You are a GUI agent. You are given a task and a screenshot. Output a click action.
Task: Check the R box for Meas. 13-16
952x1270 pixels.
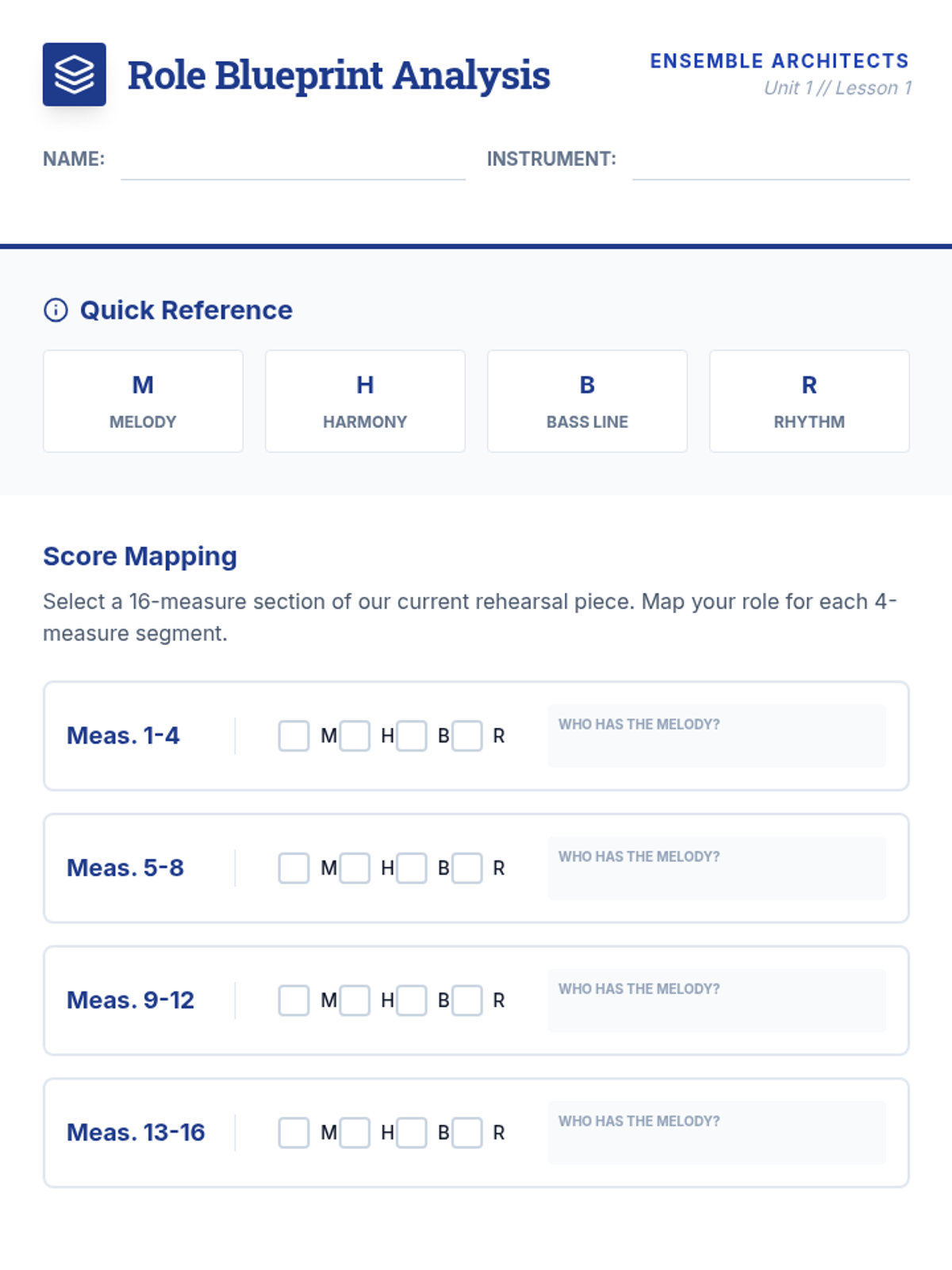click(467, 1133)
